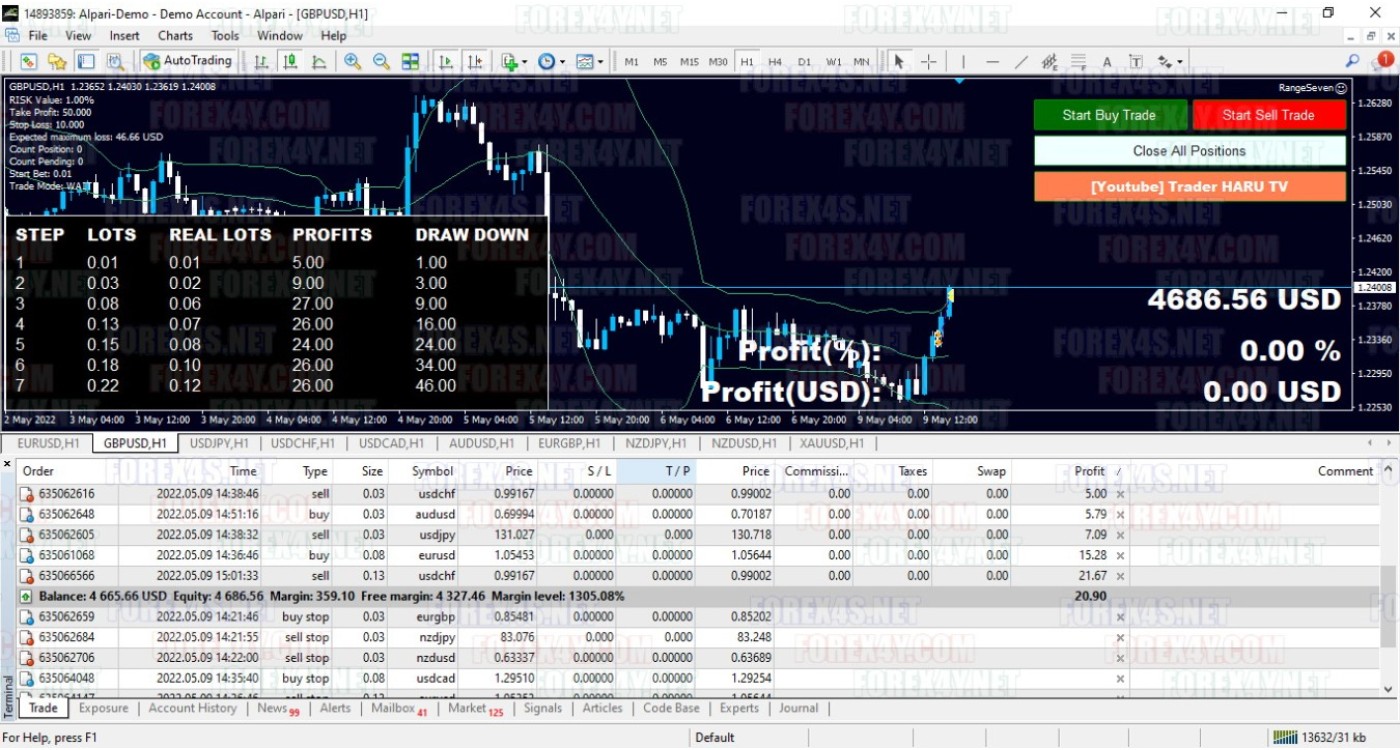
Task: Toggle the Data Window magnifier icon
Action: (115, 62)
